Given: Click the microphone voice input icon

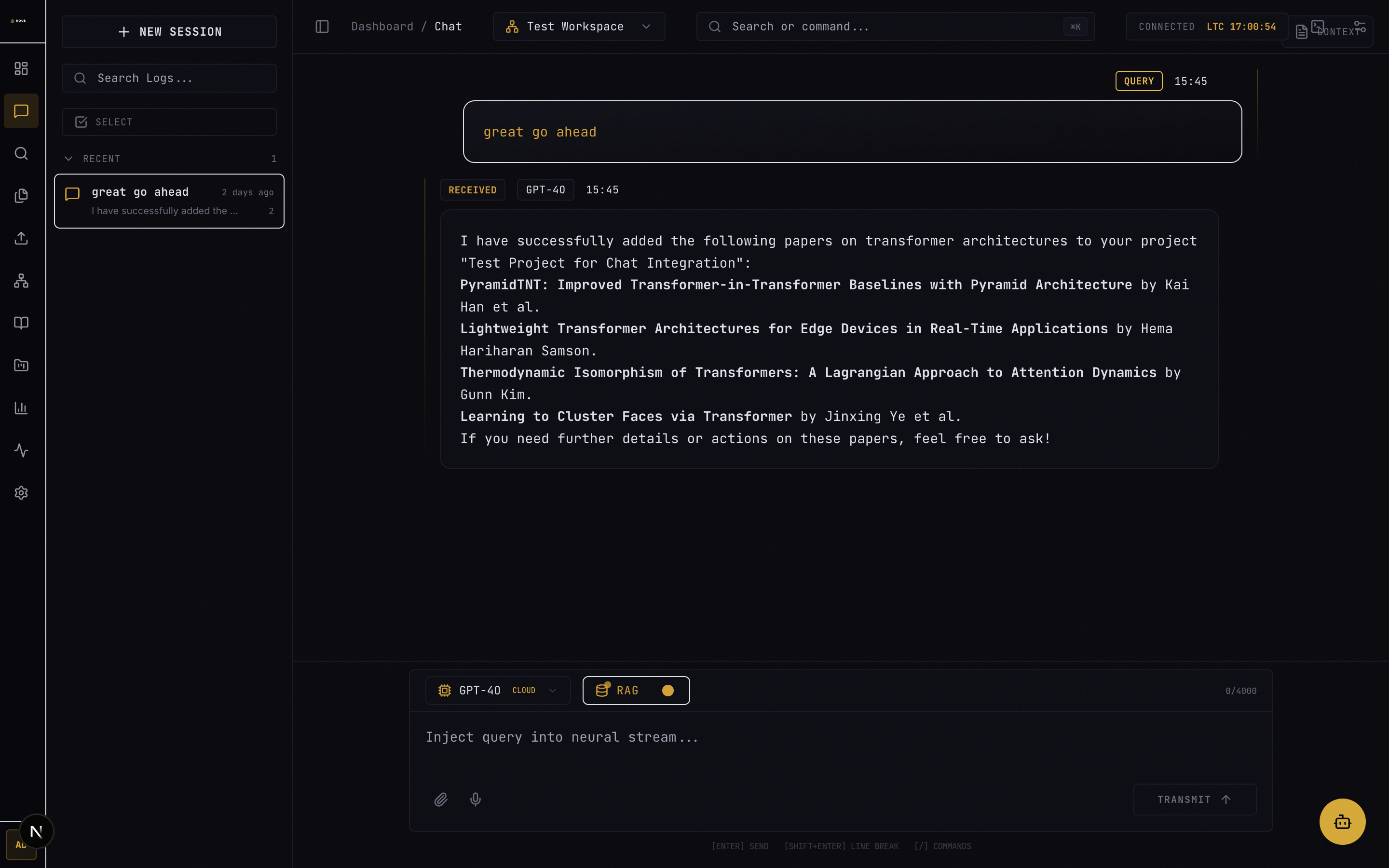Looking at the screenshot, I should [x=475, y=799].
